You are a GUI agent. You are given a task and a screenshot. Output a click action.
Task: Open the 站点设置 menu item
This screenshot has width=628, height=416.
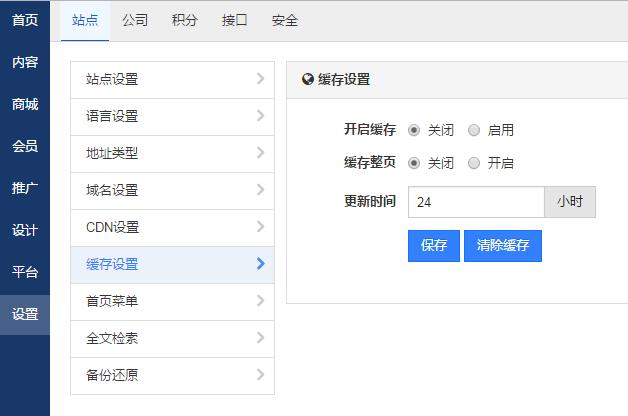tap(173, 80)
